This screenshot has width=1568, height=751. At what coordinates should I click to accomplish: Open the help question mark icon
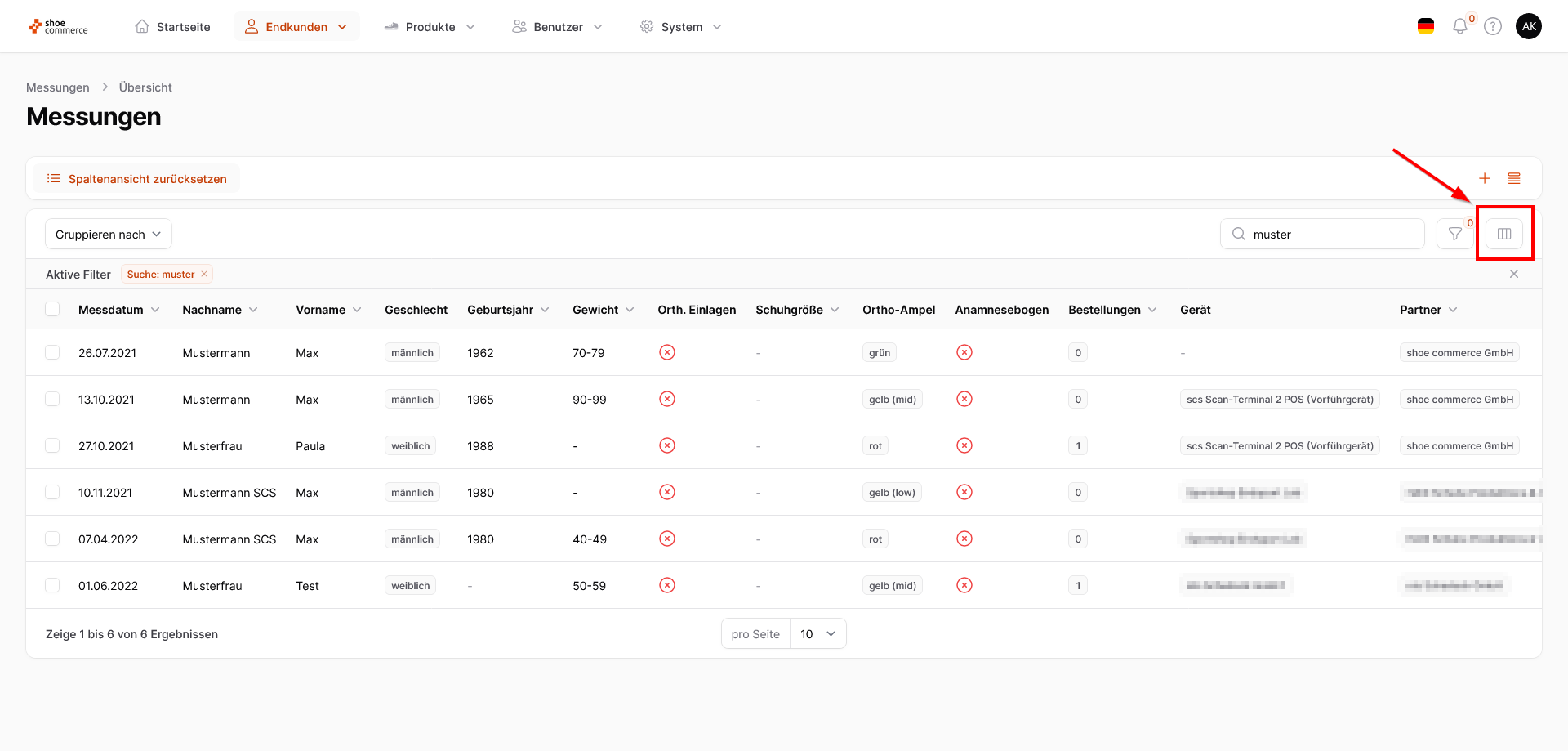(x=1492, y=27)
